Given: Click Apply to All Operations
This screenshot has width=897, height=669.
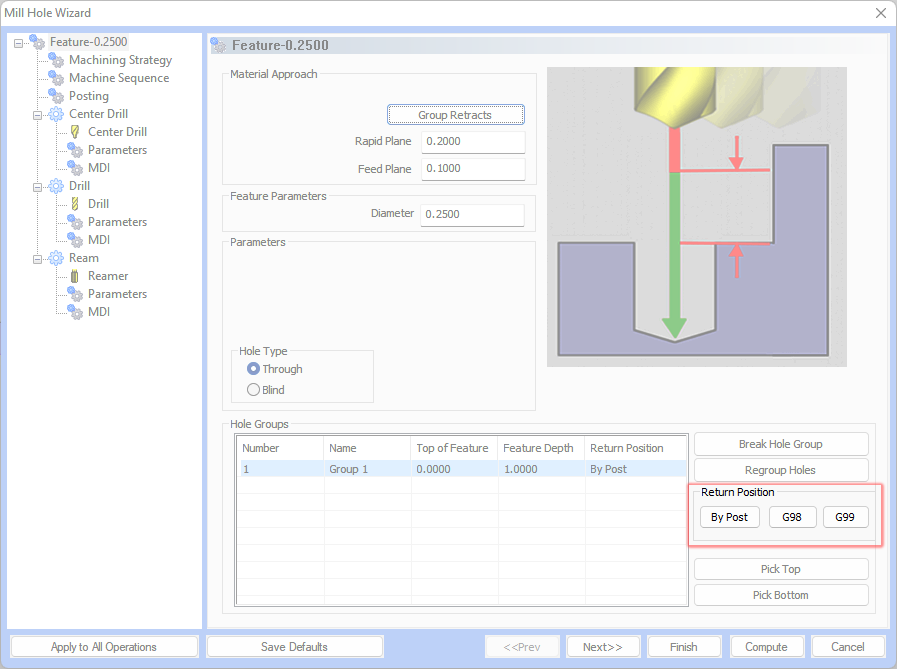Looking at the screenshot, I should click(x=104, y=647).
